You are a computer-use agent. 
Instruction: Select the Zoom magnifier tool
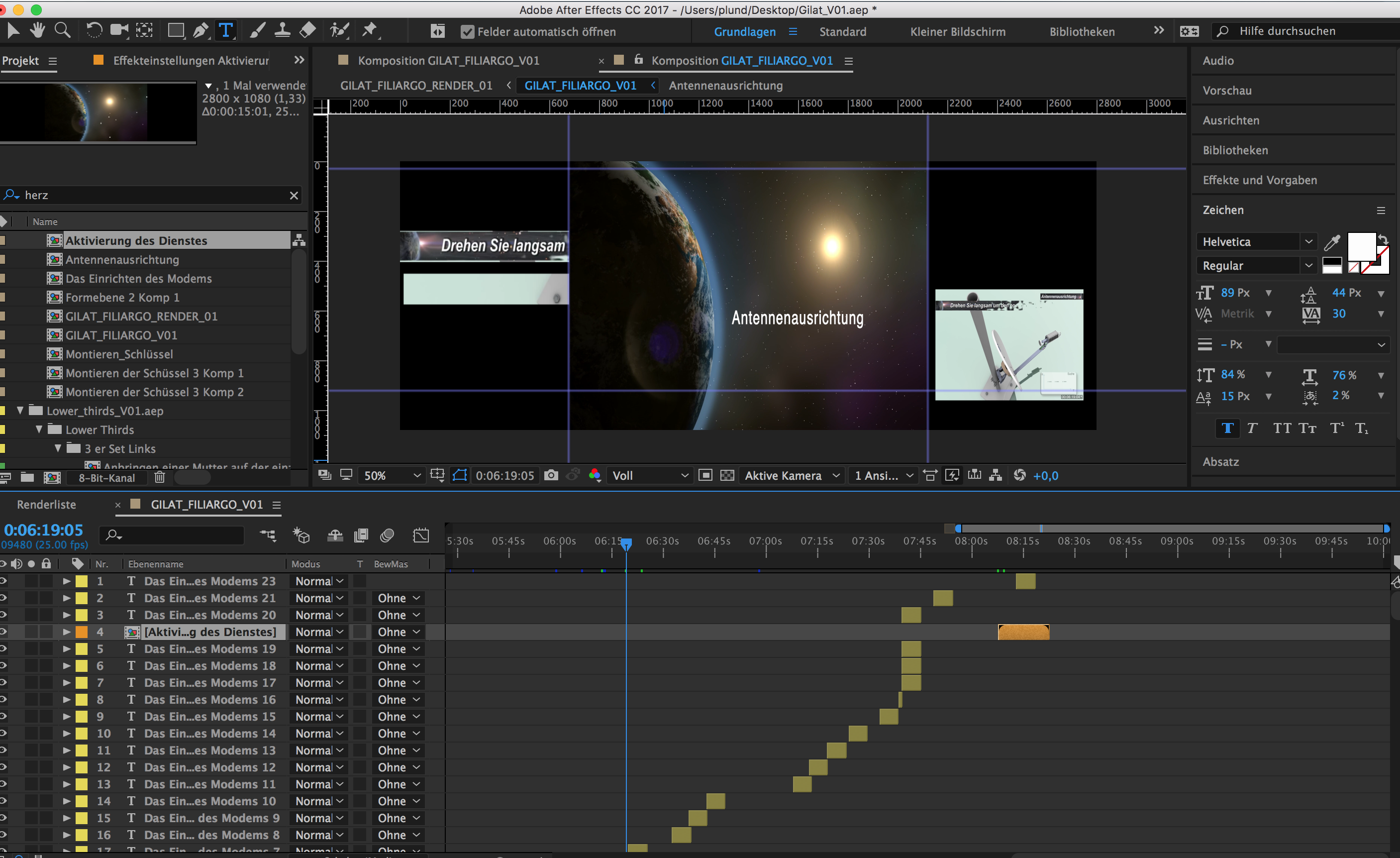point(63,30)
